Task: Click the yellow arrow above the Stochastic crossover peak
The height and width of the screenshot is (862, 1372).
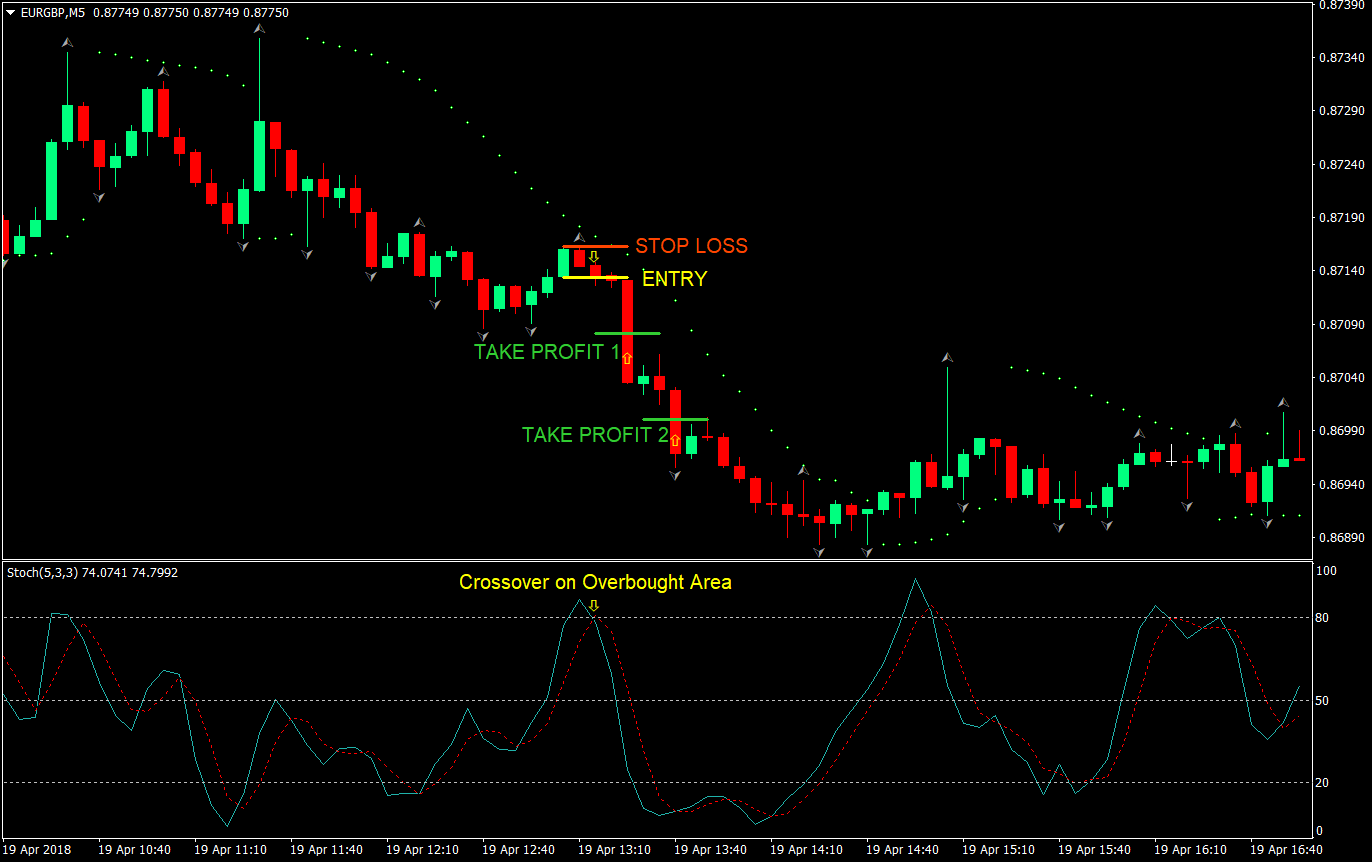Action: pos(593,604)
